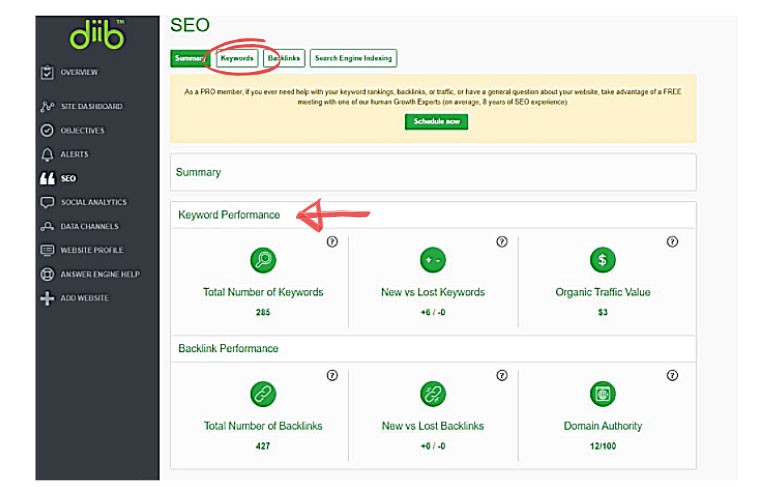Click the Total Number of Backlinks label
Viewport: 773px width, 487px height.
263,426
